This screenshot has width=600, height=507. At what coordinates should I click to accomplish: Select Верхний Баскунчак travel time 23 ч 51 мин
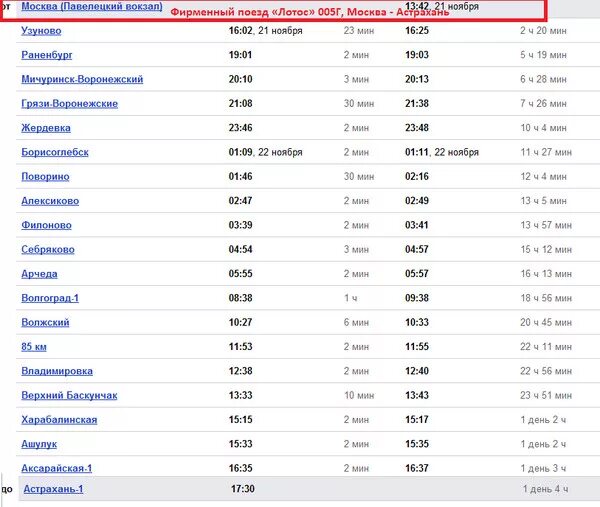click(x=546, y=395)
